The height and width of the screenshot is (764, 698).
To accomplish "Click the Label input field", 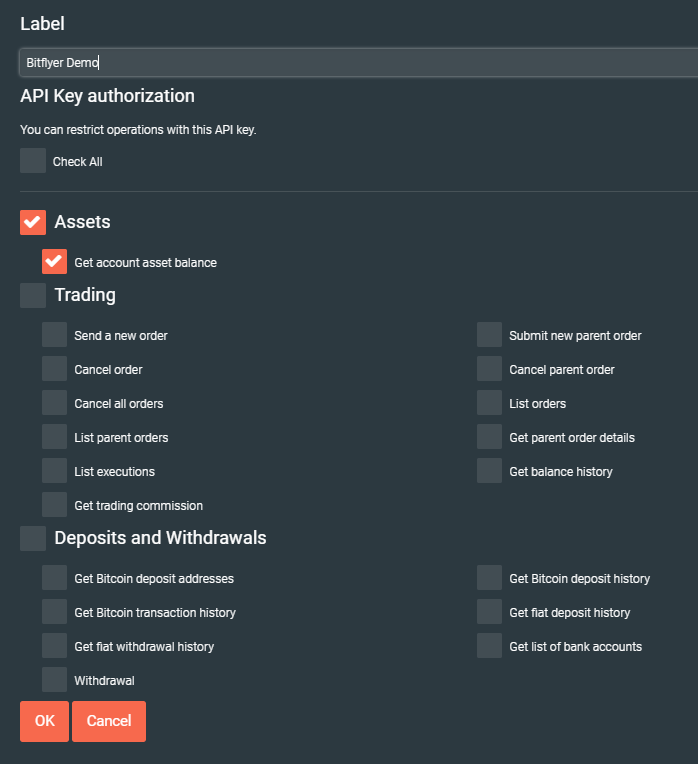I will pyautogui.click(x=358, y=62).
